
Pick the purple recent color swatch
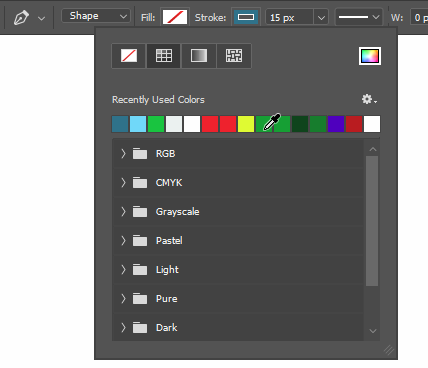tap(336, 124)
